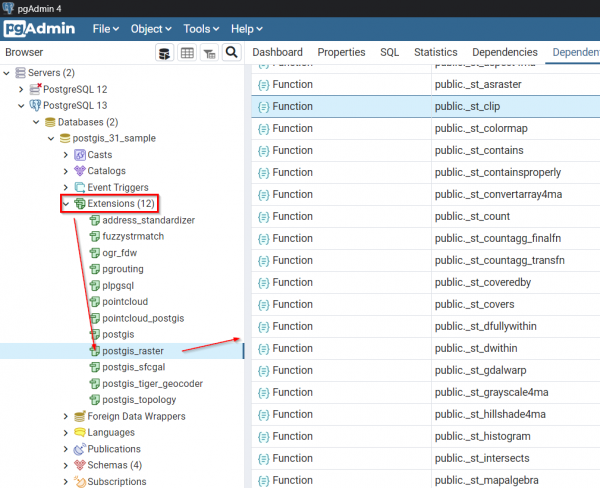This screenshot has width=600, height=488.
Task: Select the plpgsql extension
Action: pyautogui.click(x=118, y=286)
